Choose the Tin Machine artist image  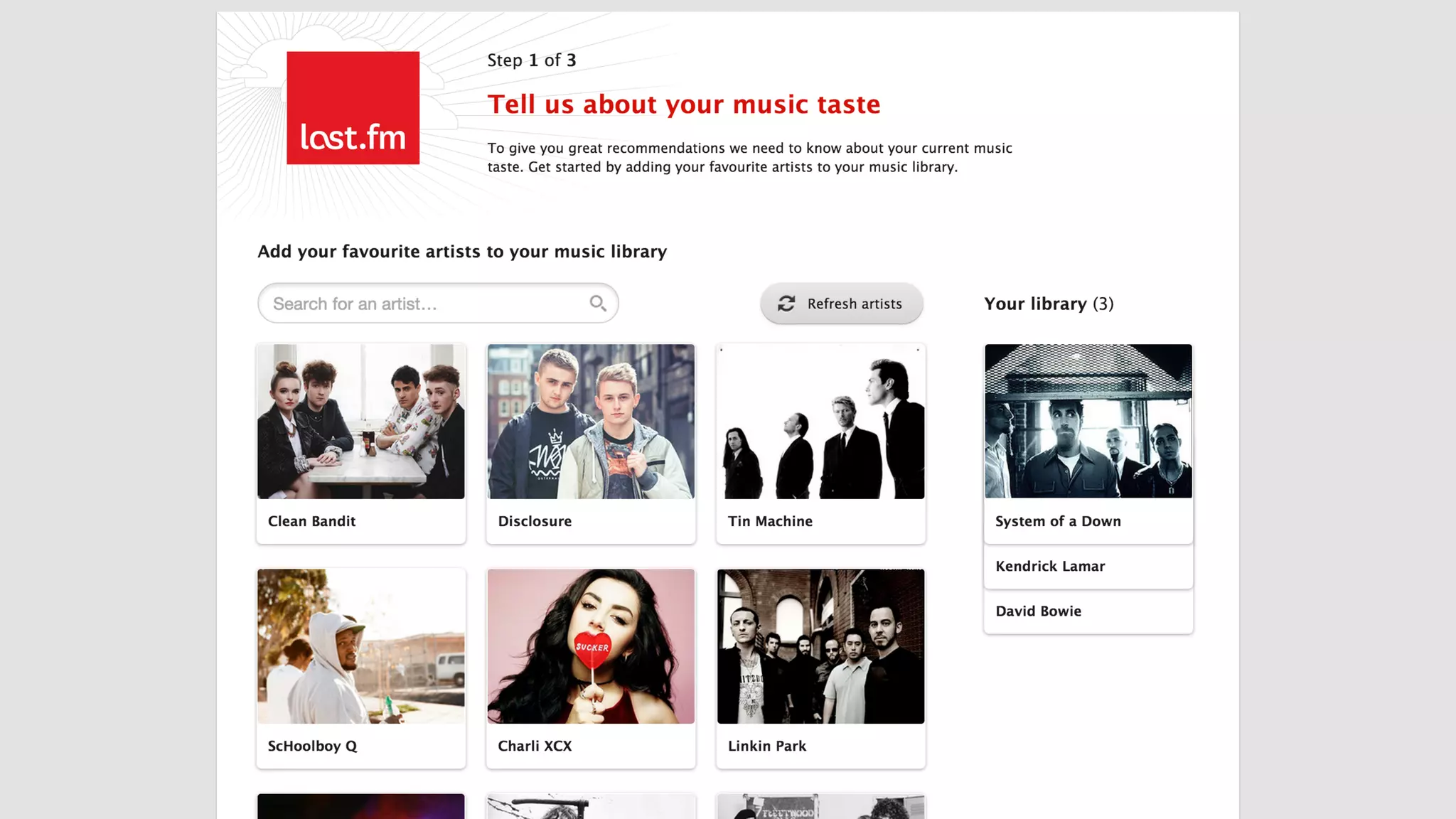point(820,422)
